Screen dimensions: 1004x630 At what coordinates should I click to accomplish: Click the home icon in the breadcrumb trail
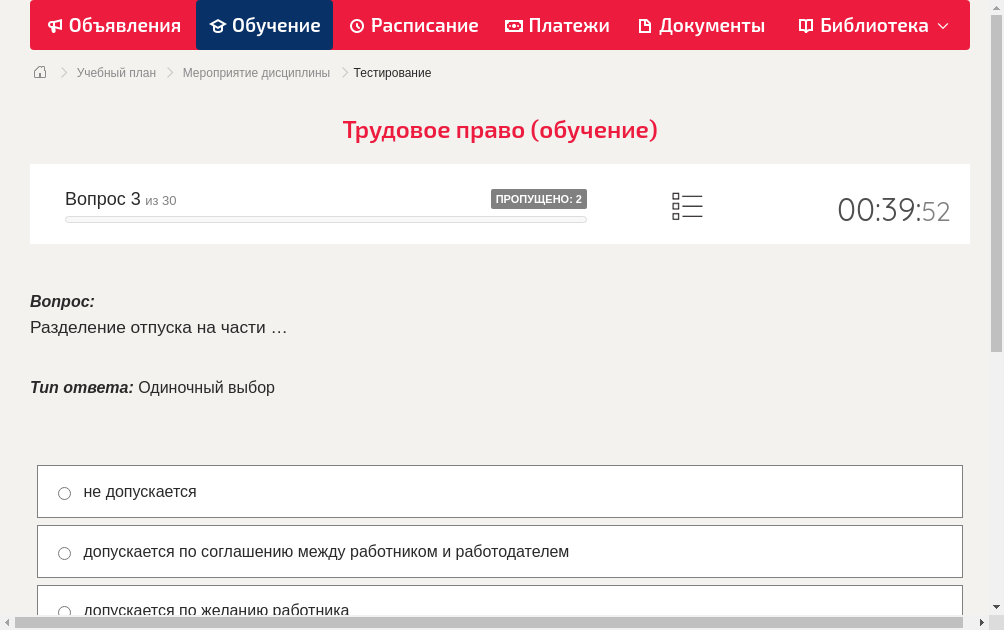39,72
